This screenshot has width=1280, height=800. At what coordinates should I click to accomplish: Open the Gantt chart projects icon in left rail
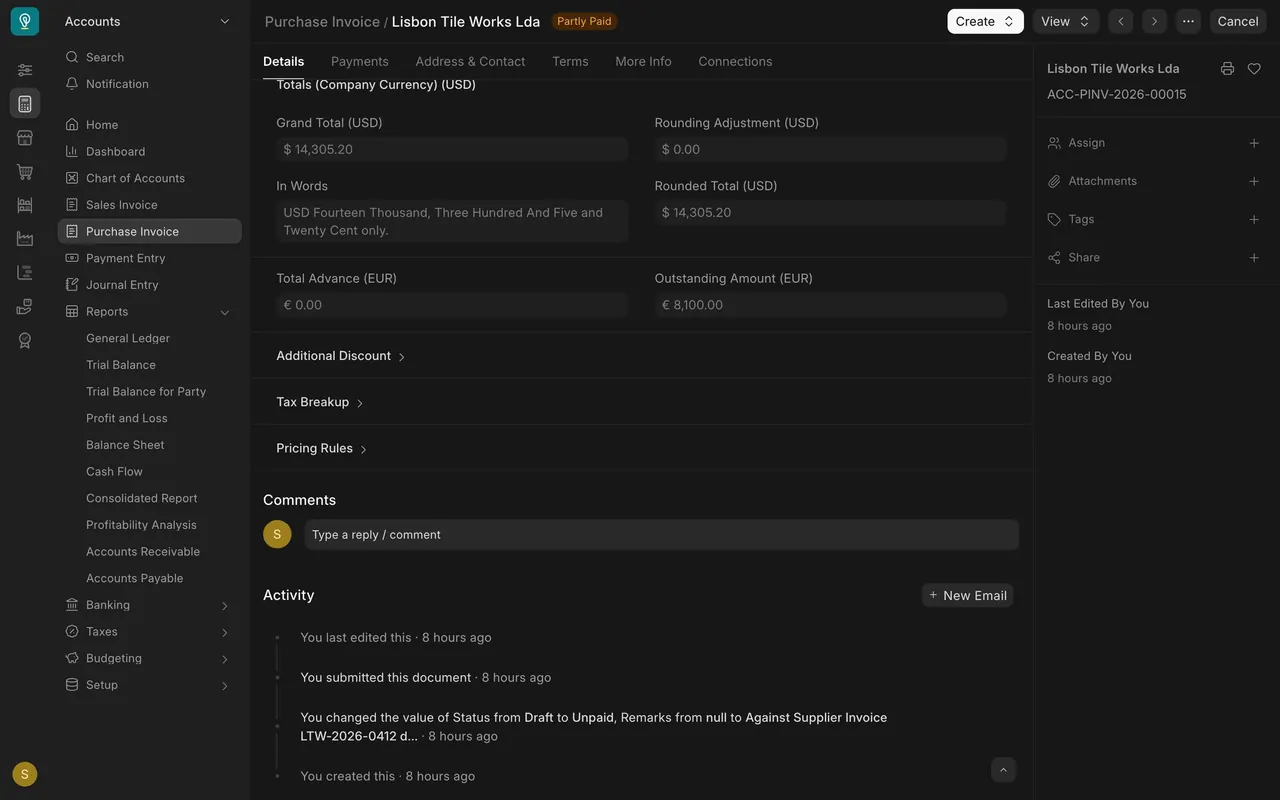click(x=25, y=273)
